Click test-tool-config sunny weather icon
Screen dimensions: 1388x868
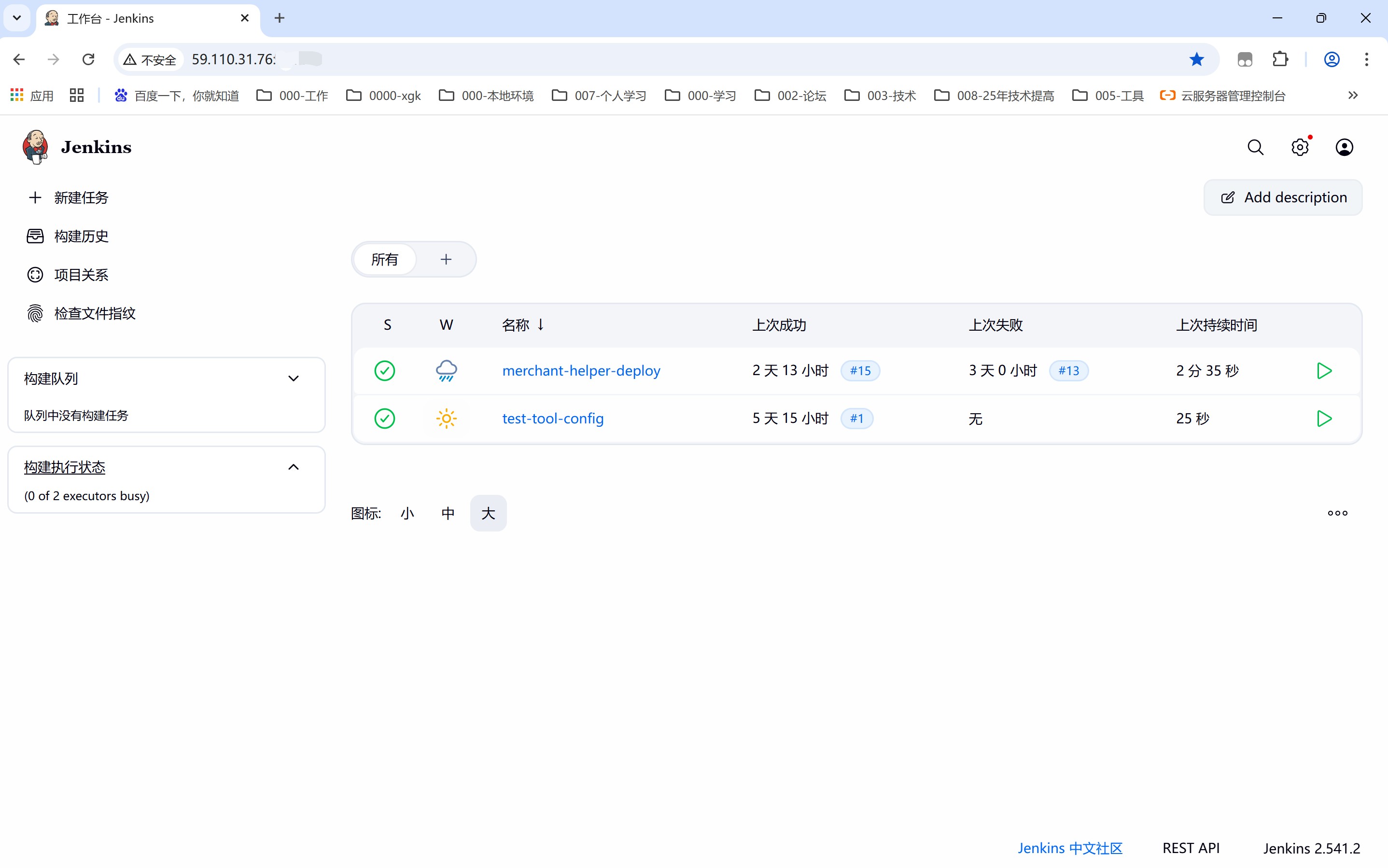click(x=446, y=419)
